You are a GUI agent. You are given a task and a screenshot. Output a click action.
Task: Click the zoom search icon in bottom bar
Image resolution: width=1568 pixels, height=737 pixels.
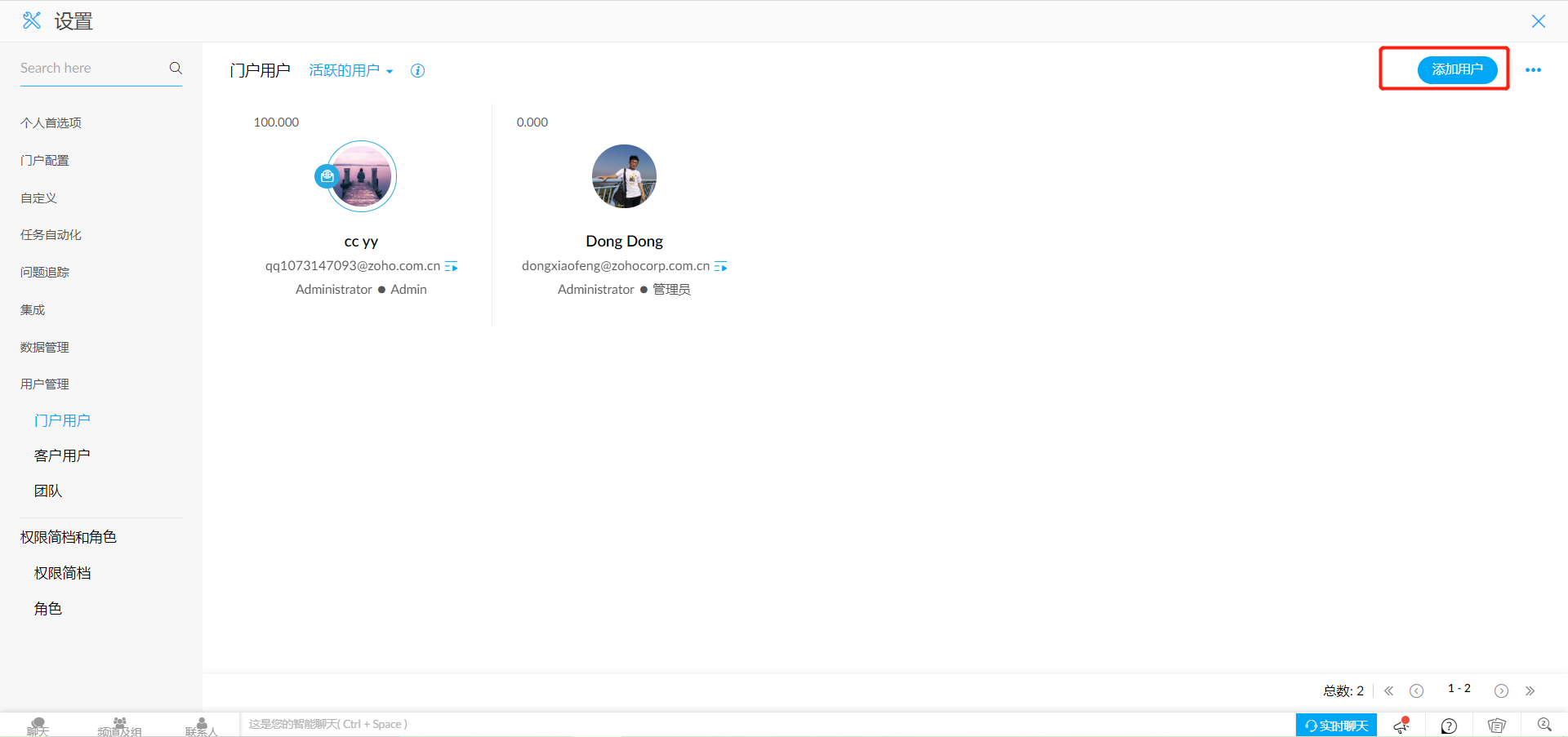click(1543, 725)
